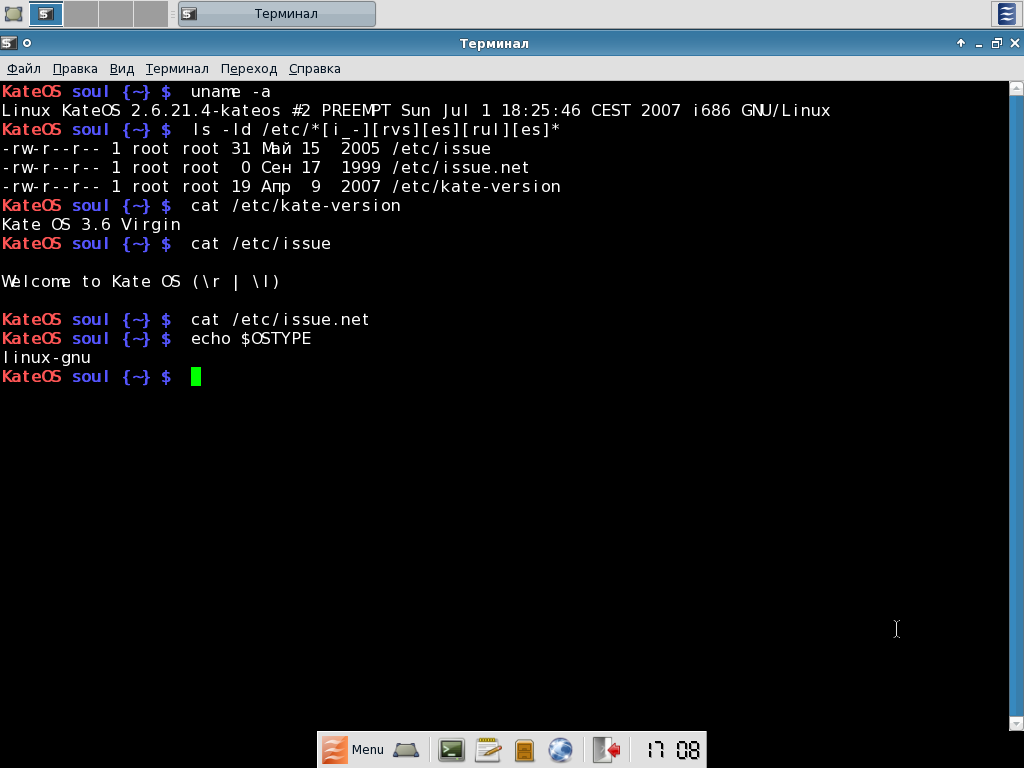1024x768 pixels.
Task: Open the file manager cabinet icon
Action: coord(524,750)
